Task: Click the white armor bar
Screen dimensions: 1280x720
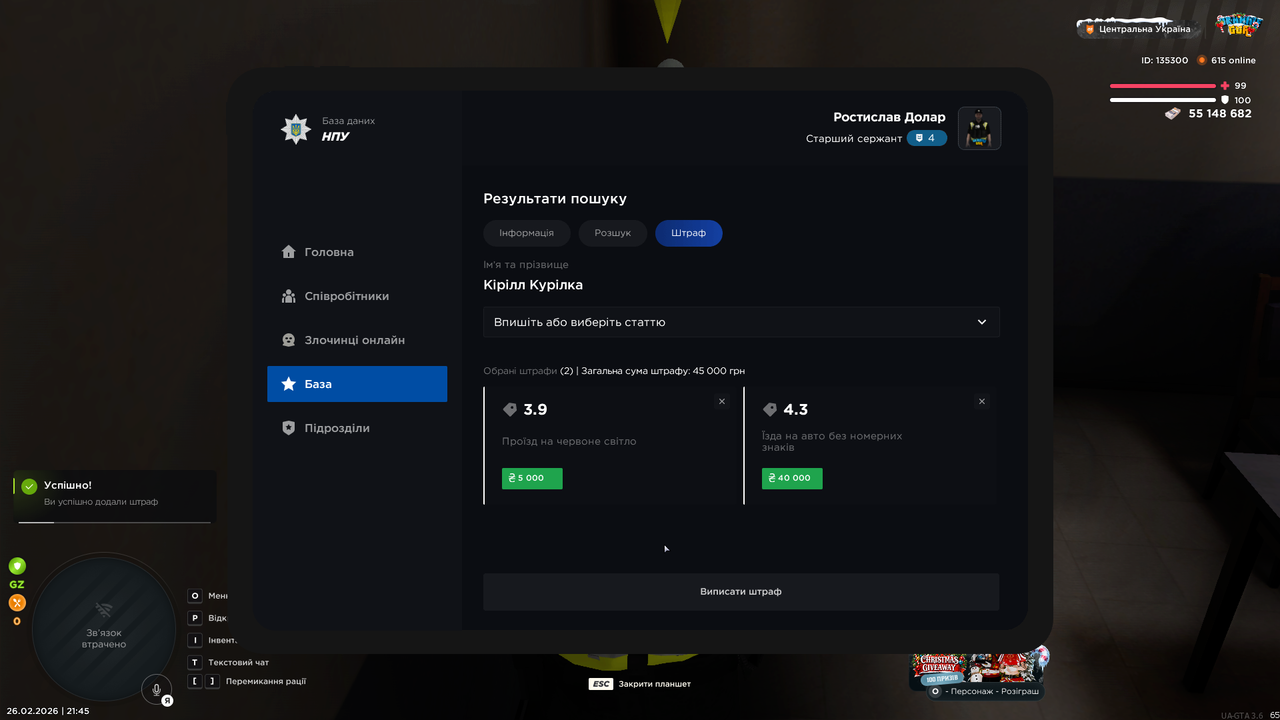Action: 1163,100
